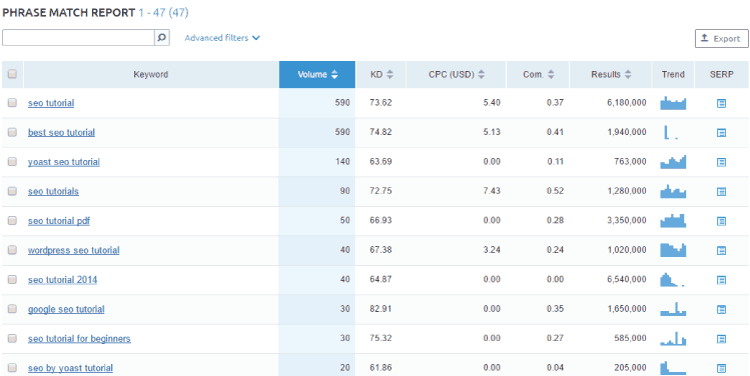Open SERP snapshot for seo by yoast tutorial

(x=721, y=368)
